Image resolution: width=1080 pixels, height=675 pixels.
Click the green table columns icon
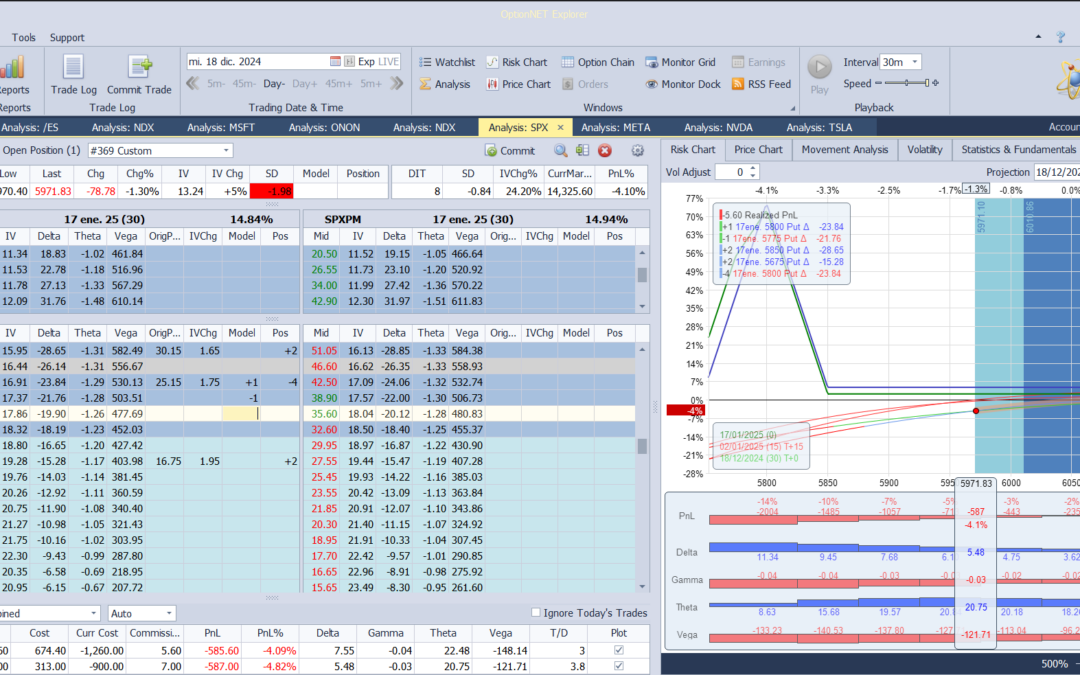(583, 150)
